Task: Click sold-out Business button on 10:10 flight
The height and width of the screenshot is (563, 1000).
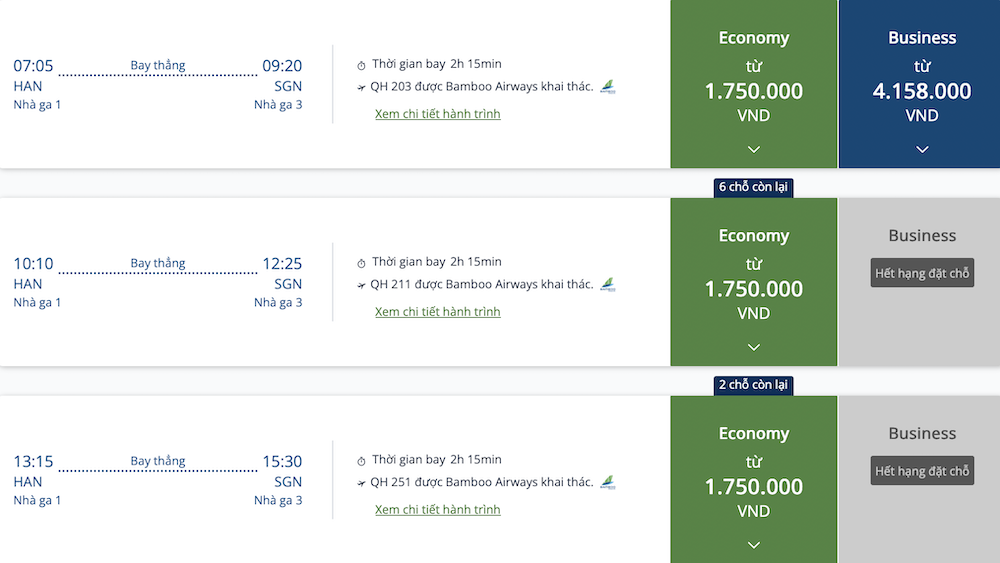Action: (922, 273)
